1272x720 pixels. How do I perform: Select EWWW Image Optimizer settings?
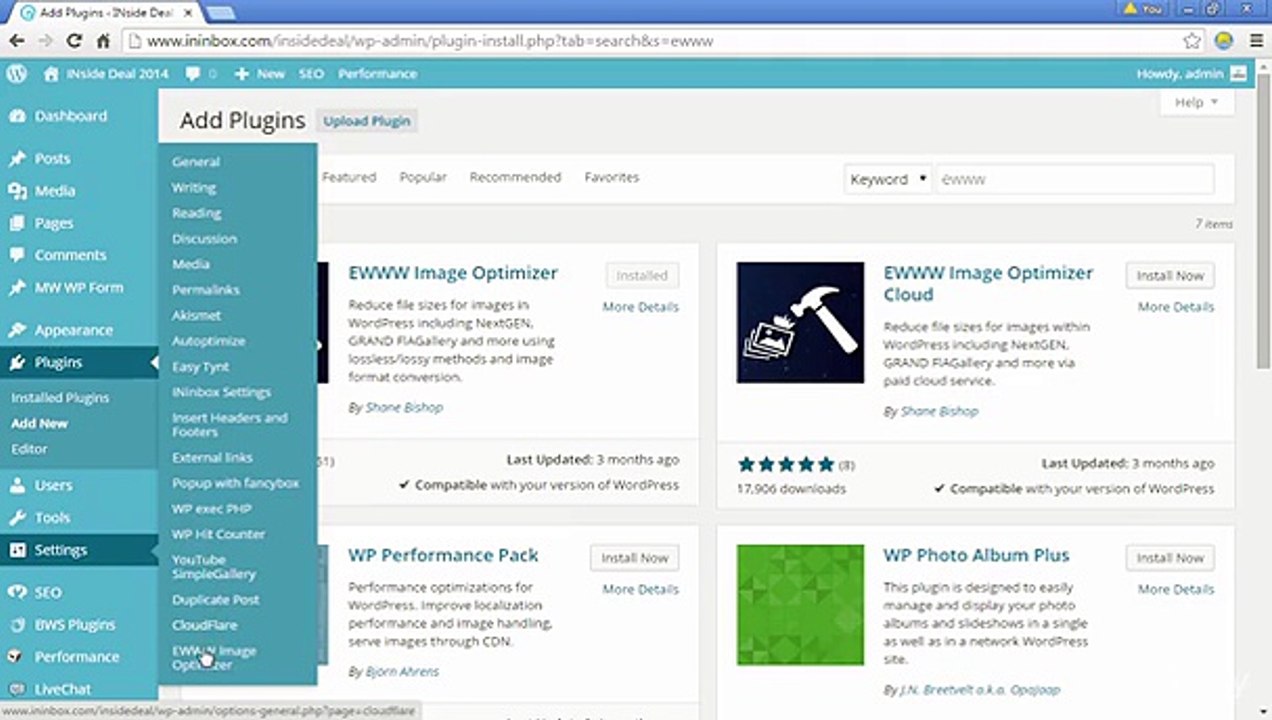coord(214,658)
